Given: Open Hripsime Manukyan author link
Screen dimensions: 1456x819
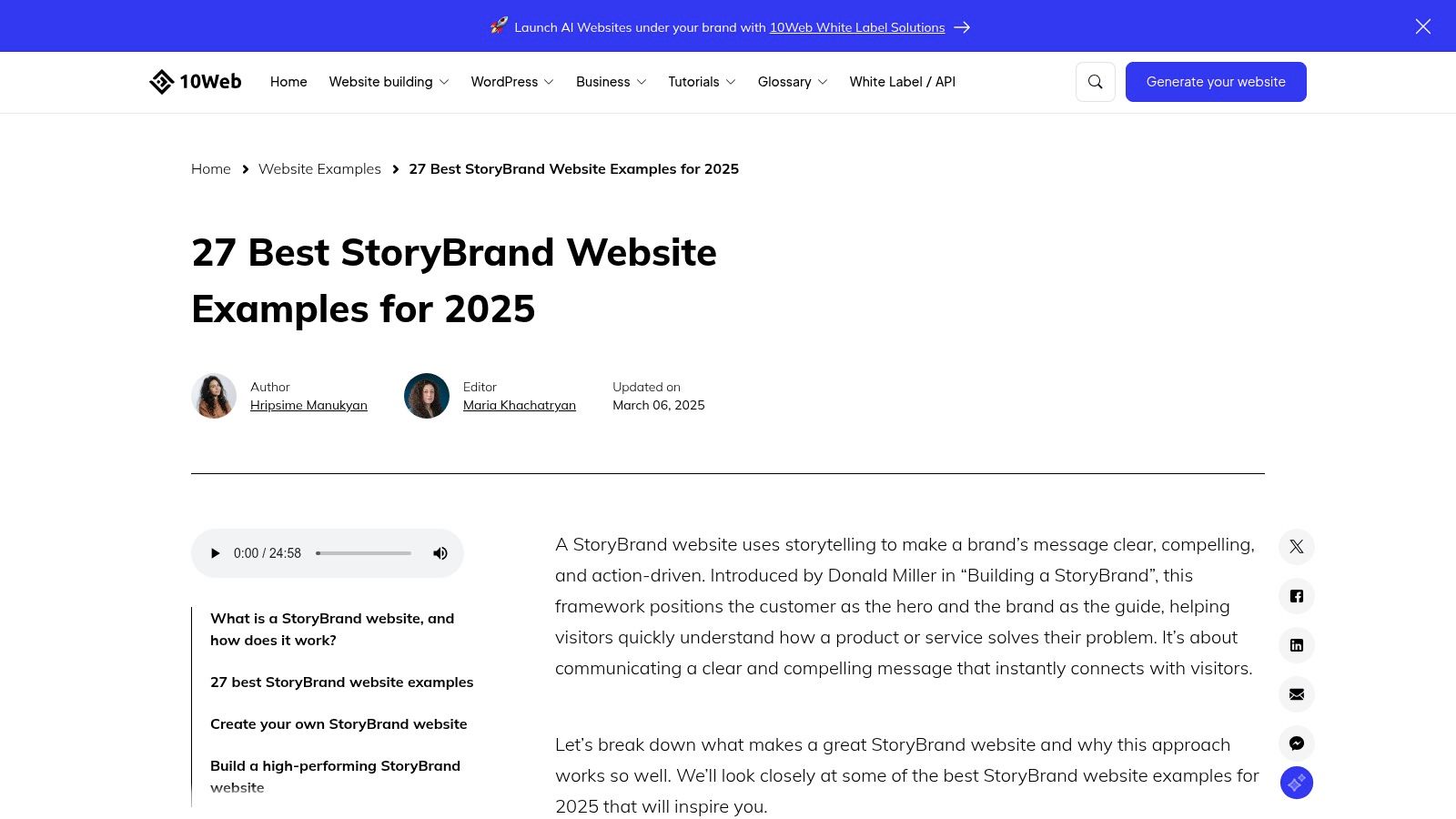Looking at the screenshot, I should [x=308, y=405].
